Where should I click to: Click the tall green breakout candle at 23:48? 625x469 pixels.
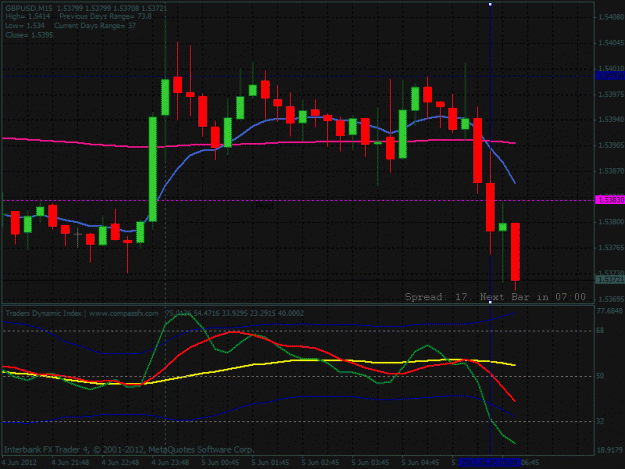tap(153, 169)
